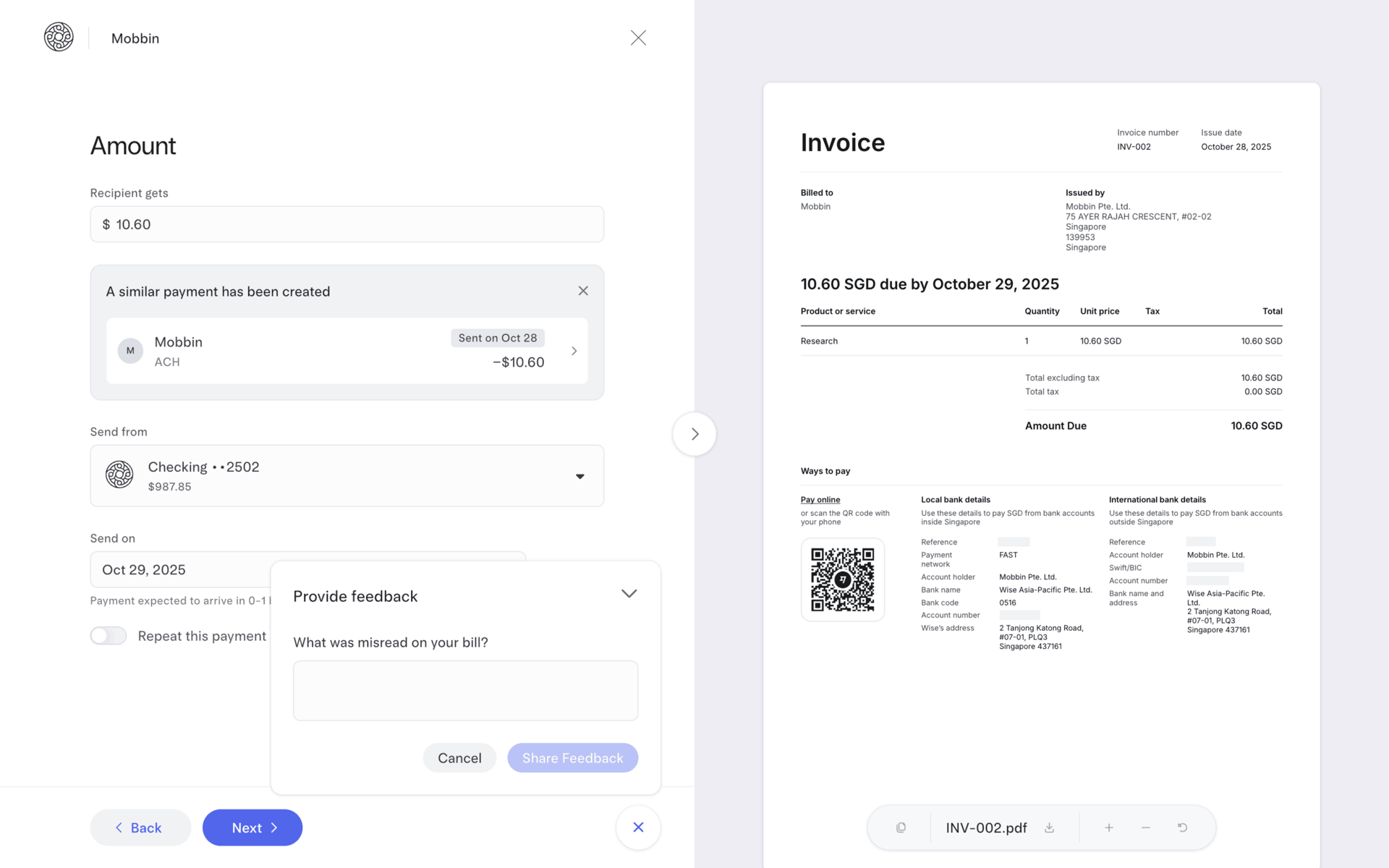Screen dimensions: 1389x868
Task: Click the $987.85 account balance
Action: tap(169, 487)
